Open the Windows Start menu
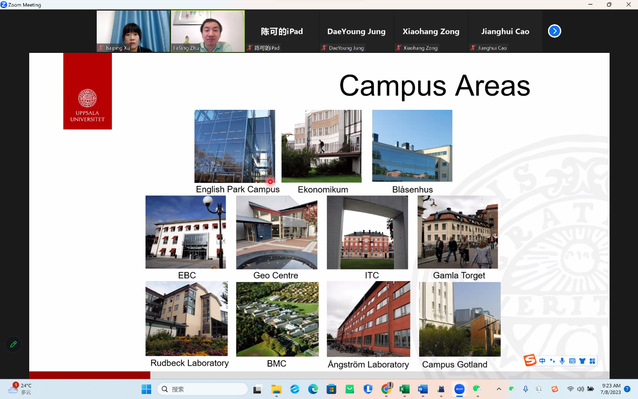 146,389
